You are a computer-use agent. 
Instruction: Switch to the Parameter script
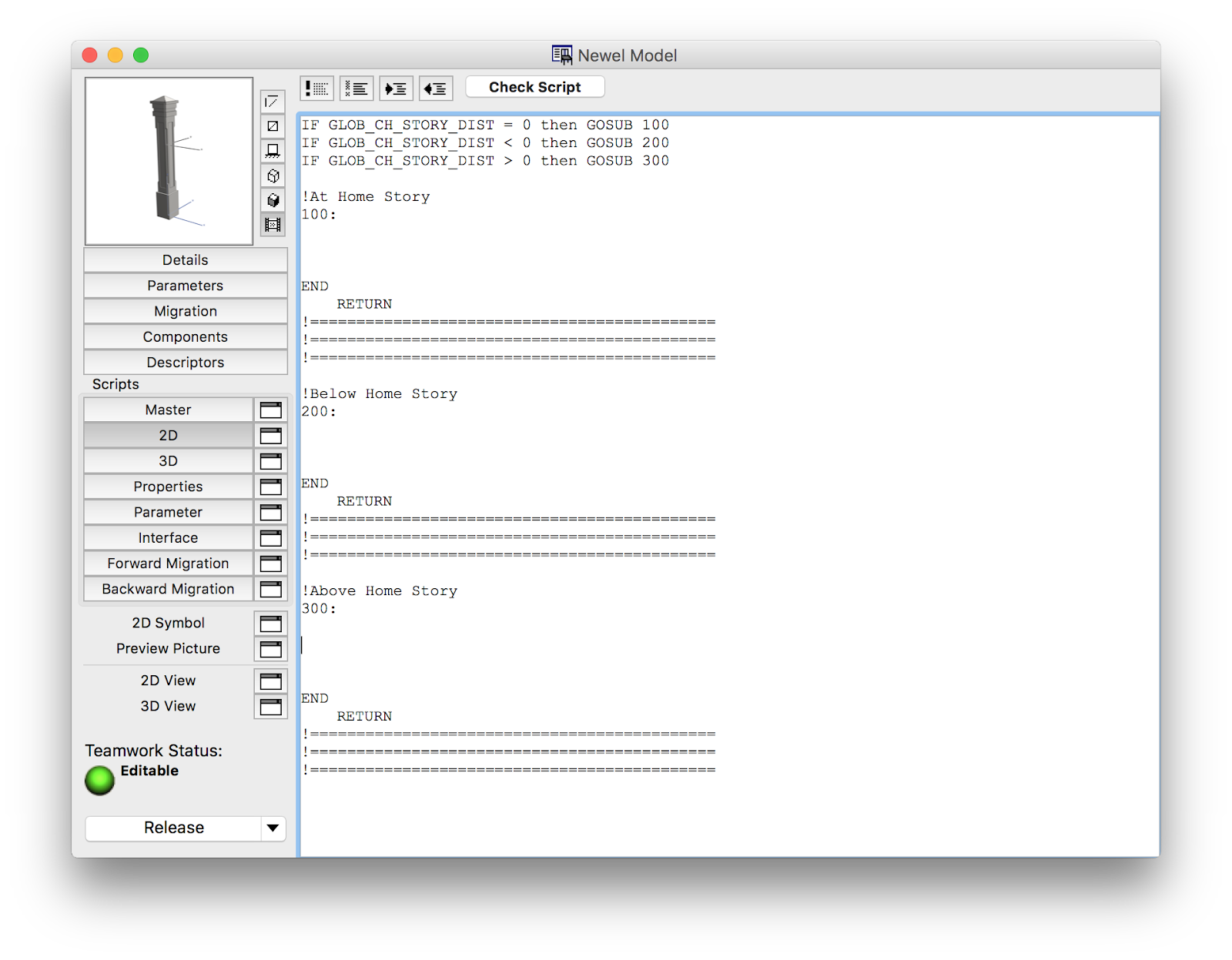click(x=168, y=512)
